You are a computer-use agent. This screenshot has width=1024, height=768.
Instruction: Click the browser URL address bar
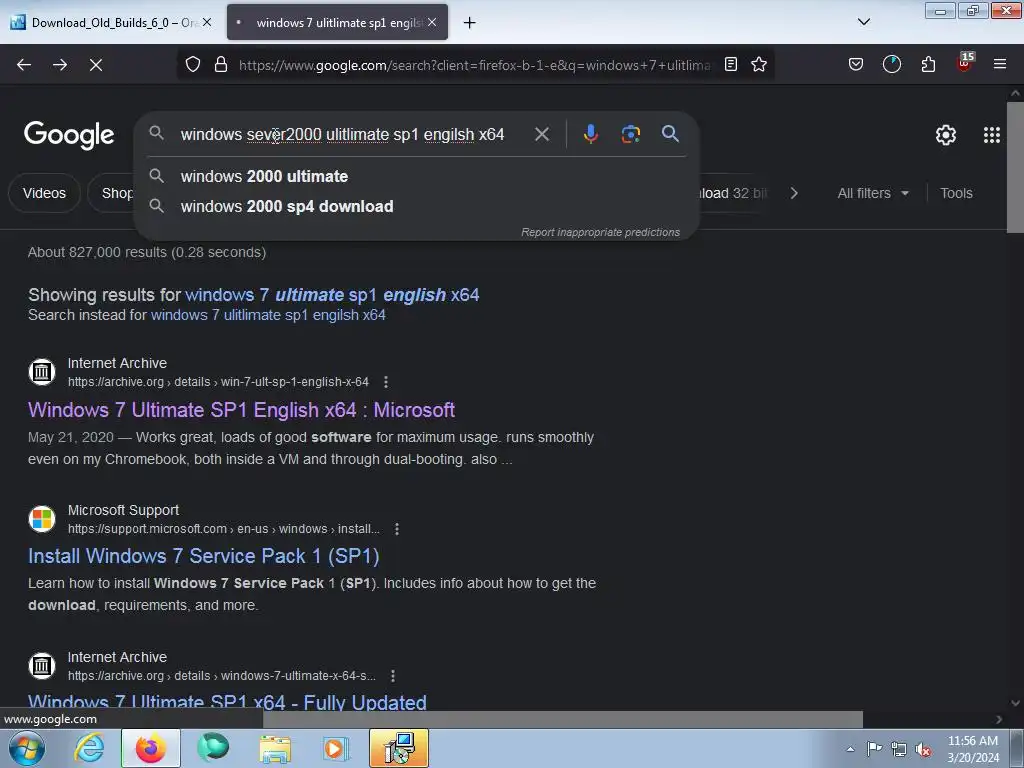coord(474,65)
